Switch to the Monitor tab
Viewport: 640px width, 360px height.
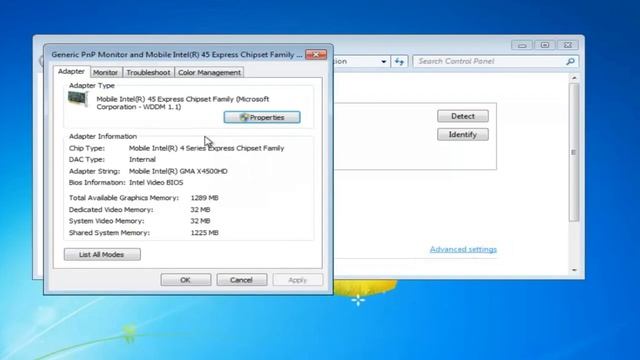coord(105,72)
